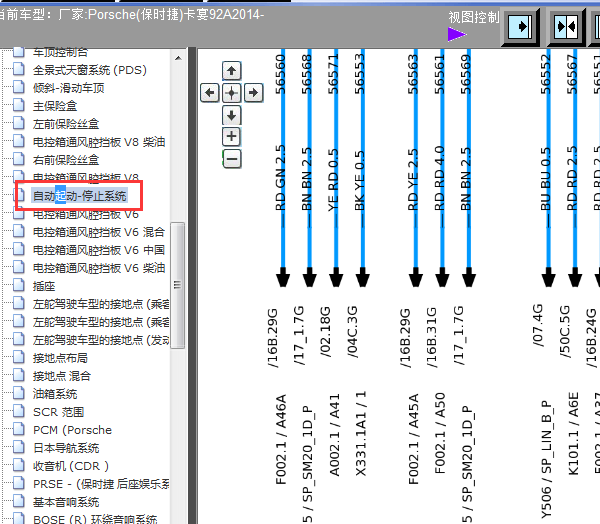This screenshot has height=524, width=600.
Task: Select 左舵驾驶车型的接地点 (发动 entry
Action: (101, 340)
